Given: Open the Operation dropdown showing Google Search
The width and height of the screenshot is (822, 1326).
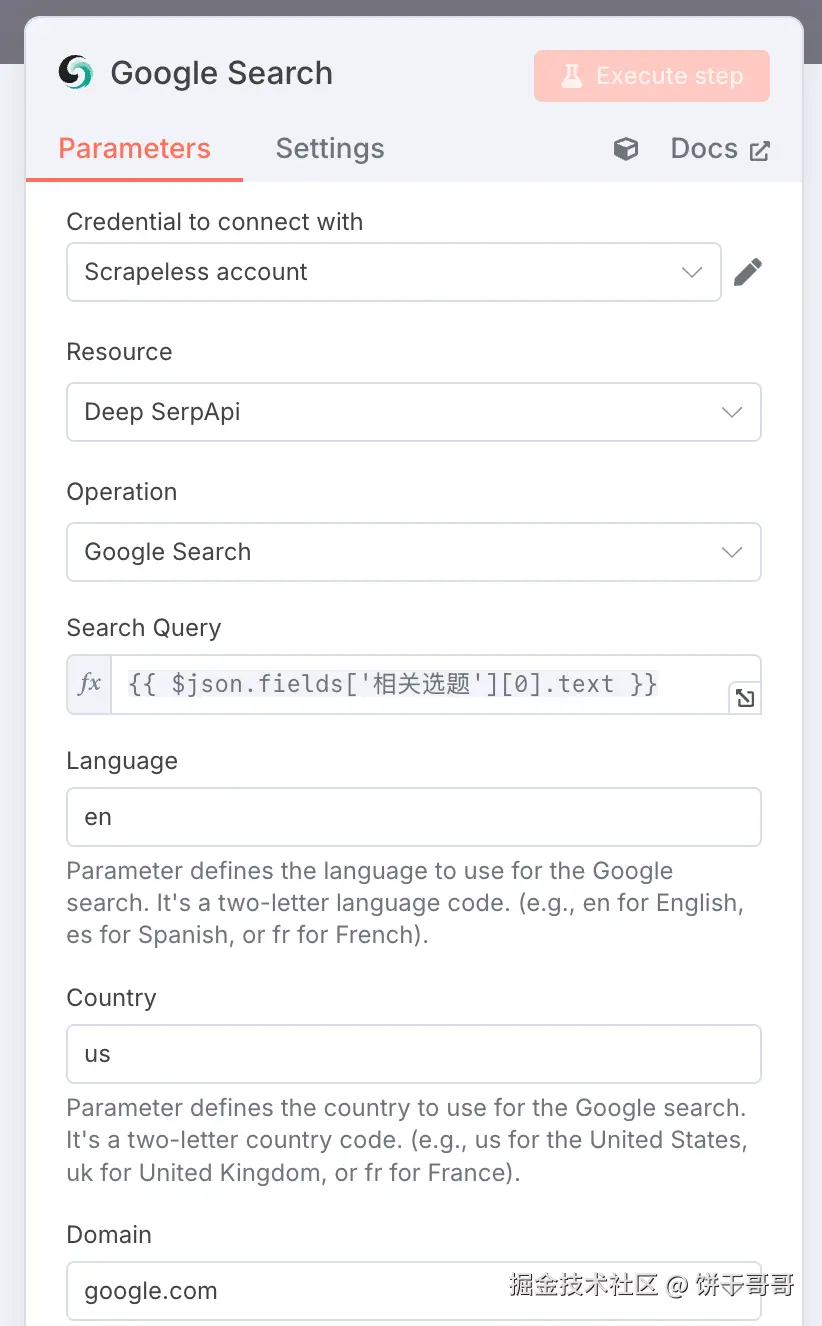Looking at the screenshot, I should [413, 552].
